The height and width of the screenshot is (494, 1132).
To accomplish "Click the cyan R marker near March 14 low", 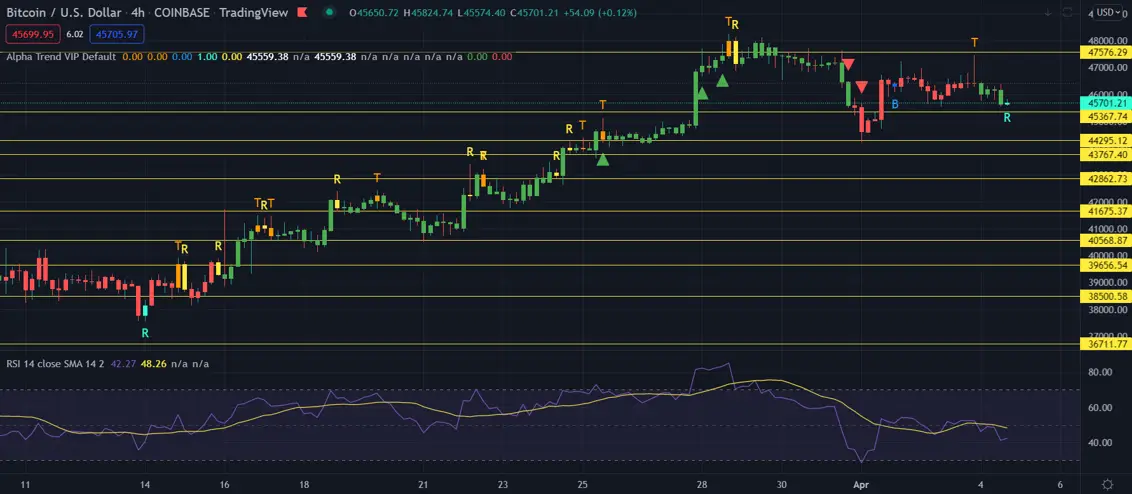I will click(145, 332).
